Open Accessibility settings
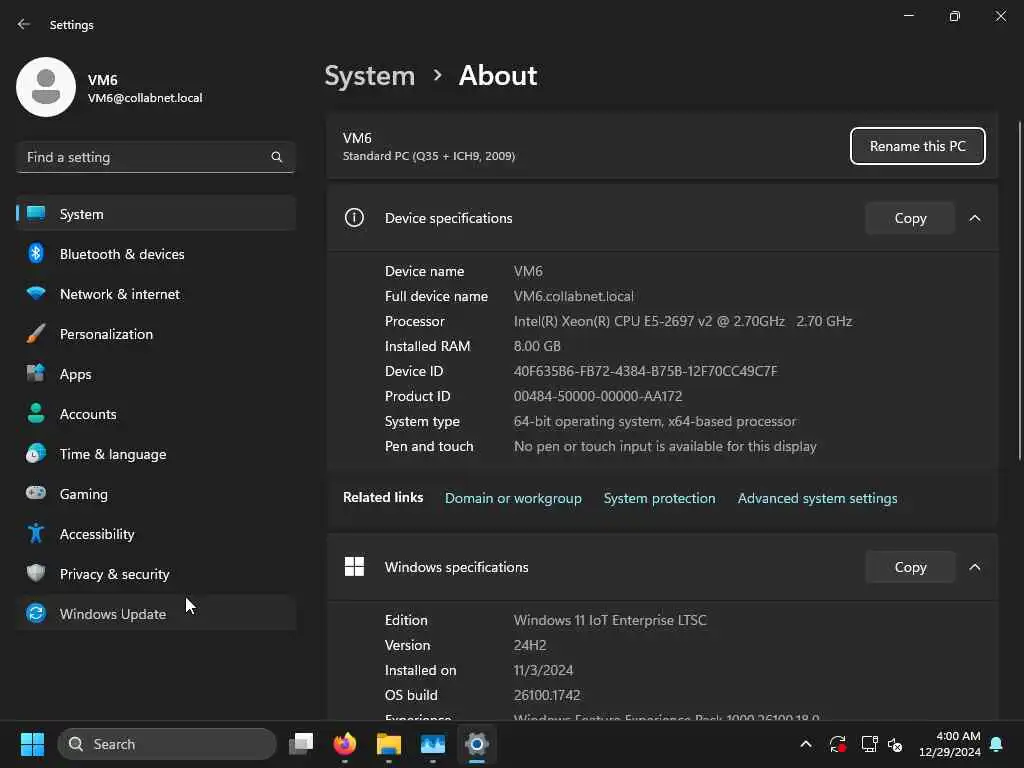The image size is (1024, 768). (156, 534)
